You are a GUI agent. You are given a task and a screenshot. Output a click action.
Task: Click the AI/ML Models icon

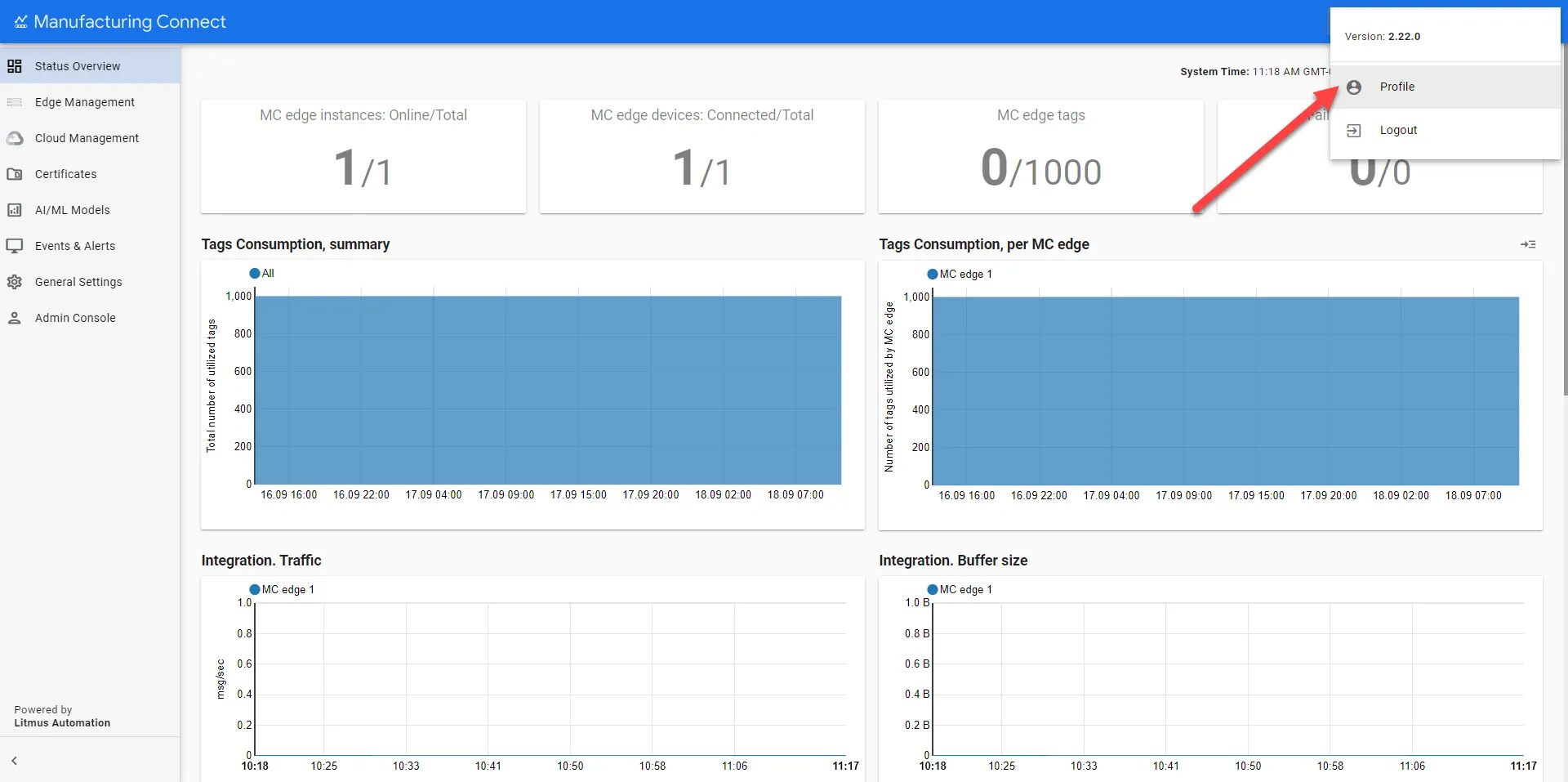point(15,210)
